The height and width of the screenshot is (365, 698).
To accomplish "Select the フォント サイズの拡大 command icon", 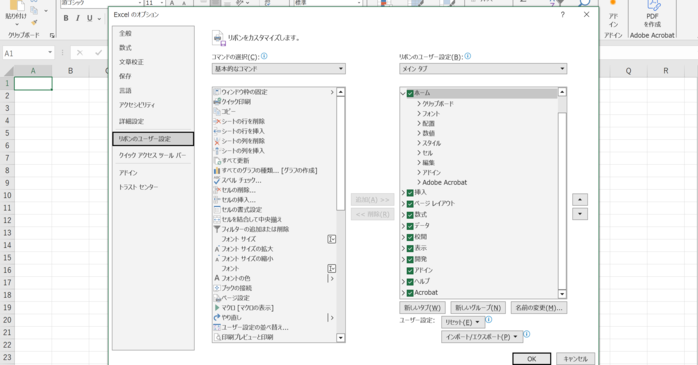I will click(x=217, y=249).
